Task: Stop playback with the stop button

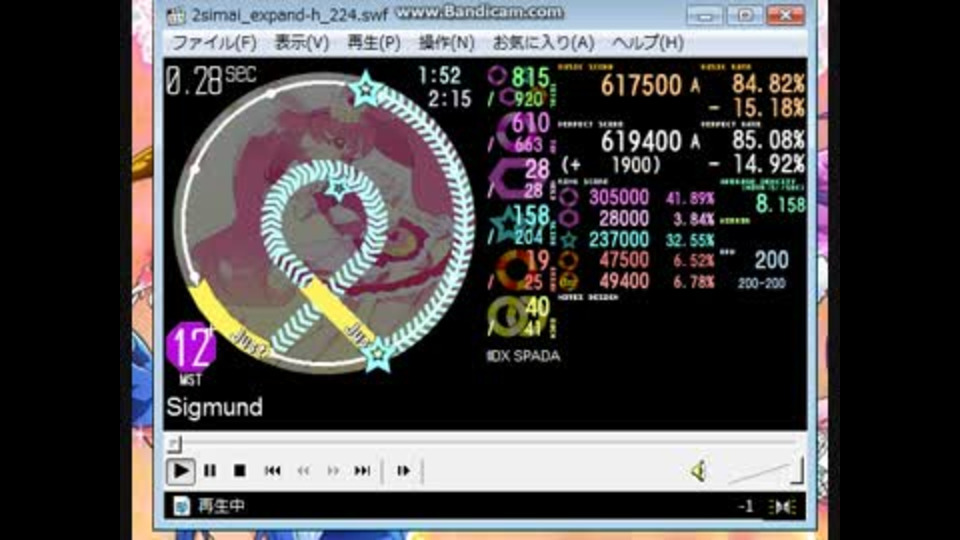Action: 240,471
